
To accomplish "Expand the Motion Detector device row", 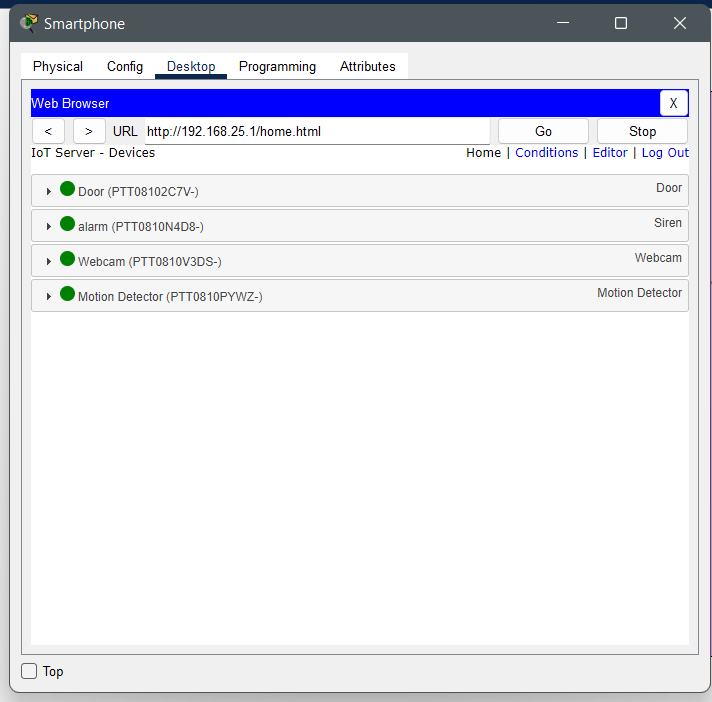I will [49, 297].
